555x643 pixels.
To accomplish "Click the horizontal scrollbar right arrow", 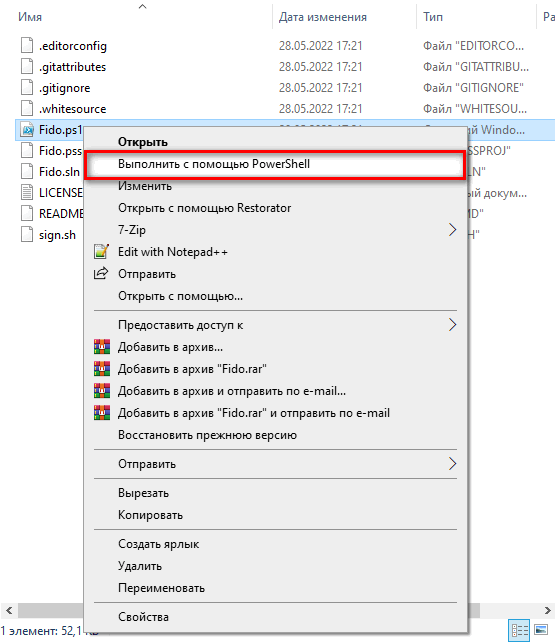I will (x=547, y=610).
